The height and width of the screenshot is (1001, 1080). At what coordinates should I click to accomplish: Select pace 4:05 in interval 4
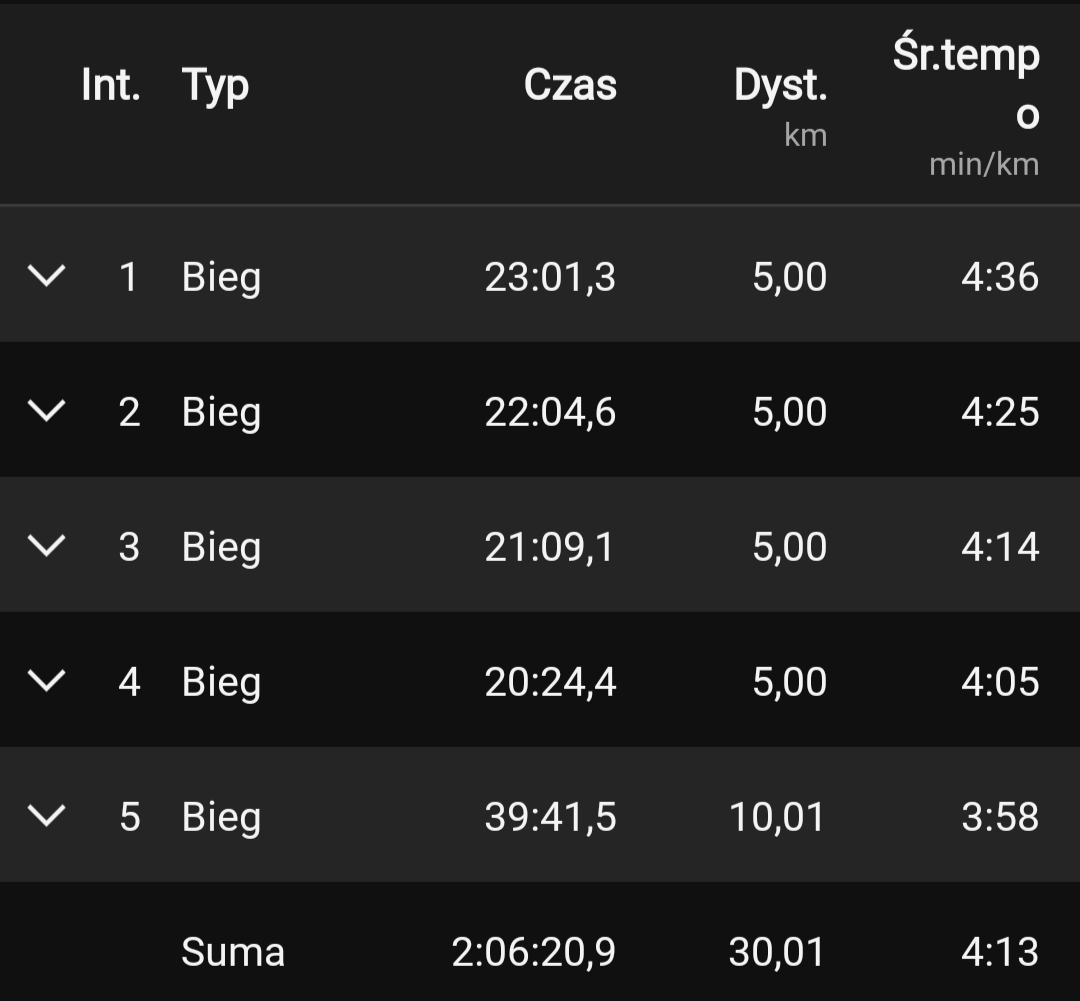coord(1000,682)
